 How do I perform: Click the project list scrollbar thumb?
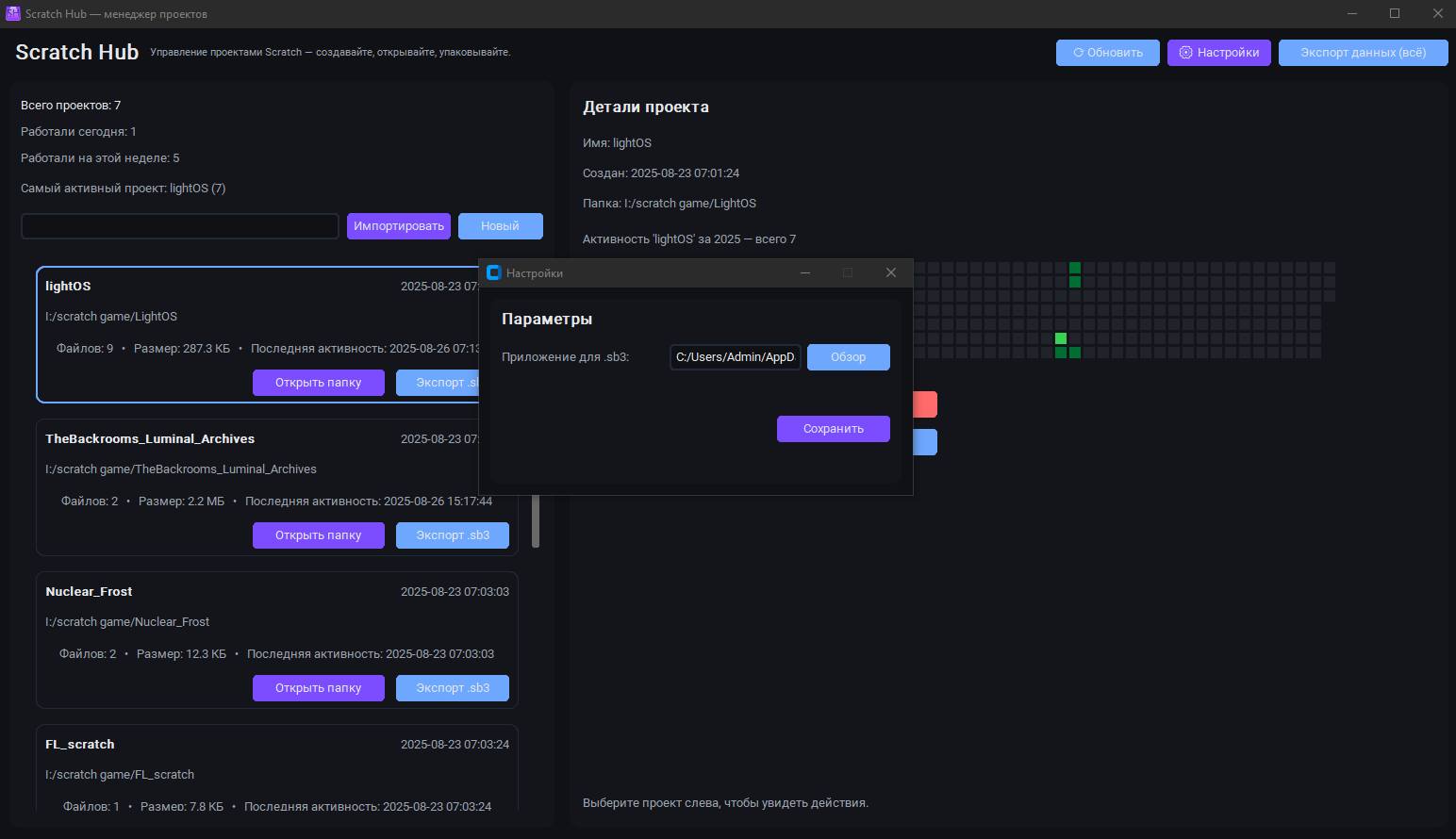coord(536,521)
